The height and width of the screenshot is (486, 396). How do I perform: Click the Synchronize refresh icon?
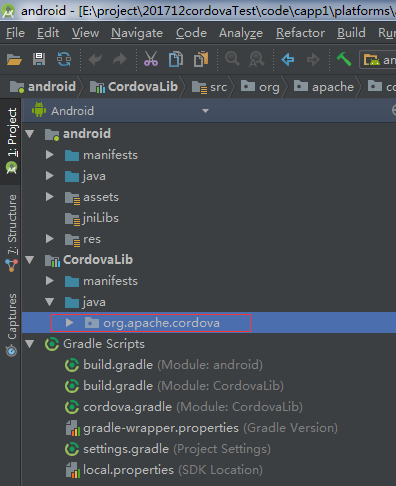64,59
